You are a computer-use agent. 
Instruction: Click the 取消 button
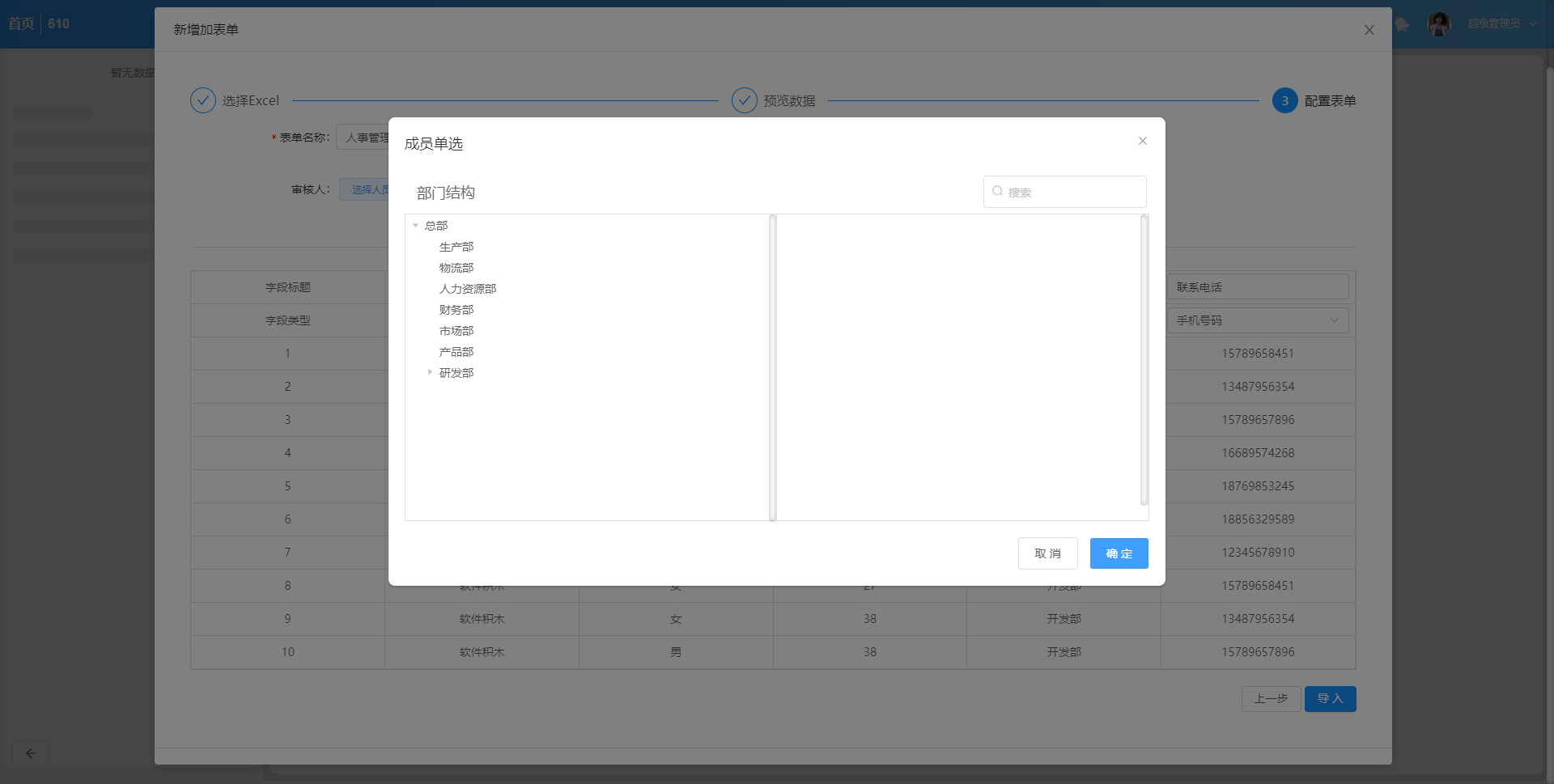1047,553
